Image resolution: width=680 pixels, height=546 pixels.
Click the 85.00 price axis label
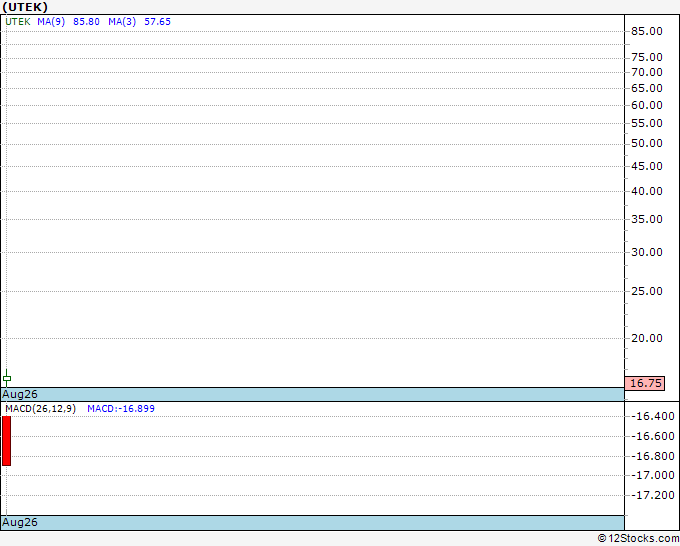(647, 31)
